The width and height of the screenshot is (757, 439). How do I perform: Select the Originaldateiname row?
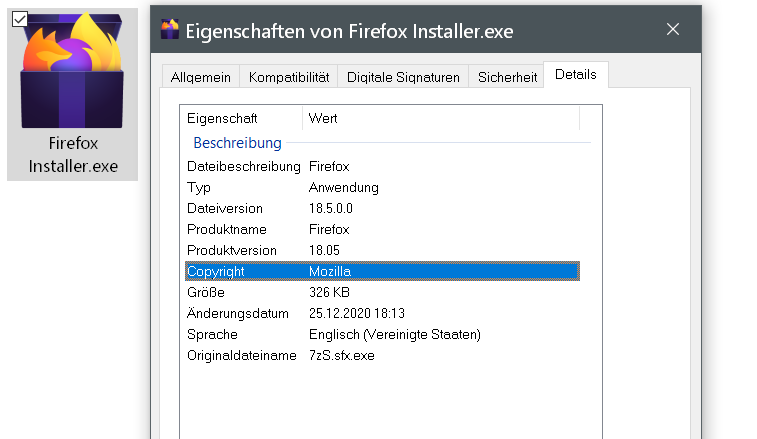point(380,355)
